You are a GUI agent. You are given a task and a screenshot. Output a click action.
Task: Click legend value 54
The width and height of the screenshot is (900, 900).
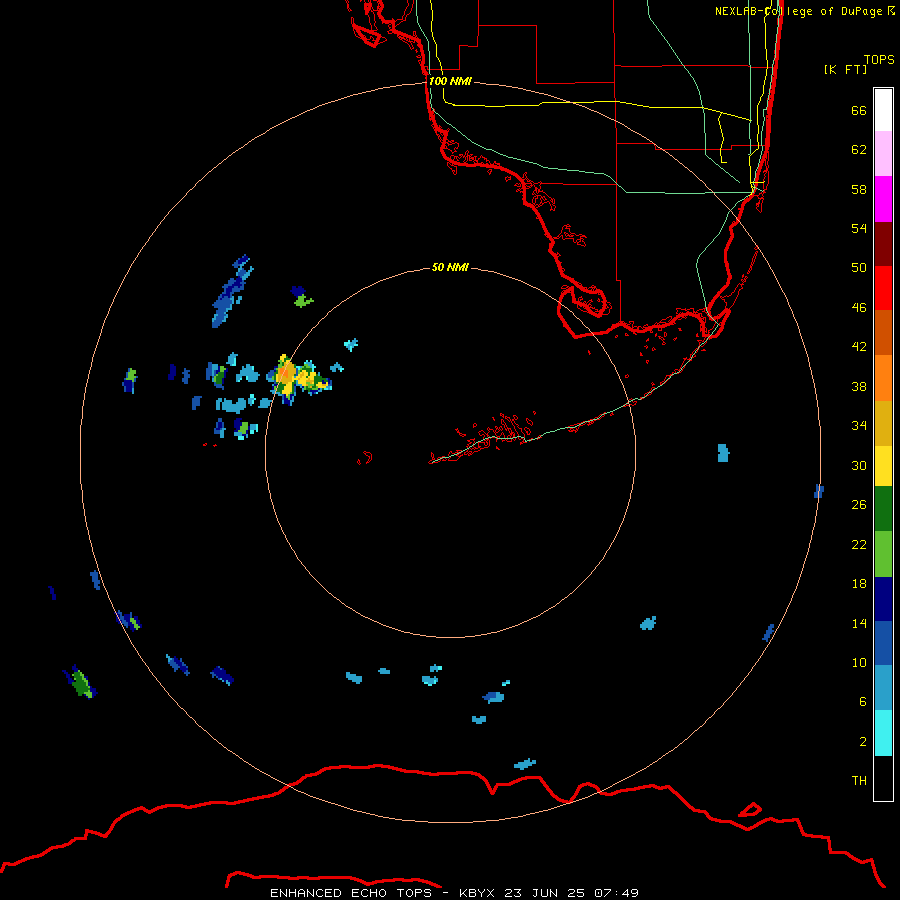pos(859,228)
